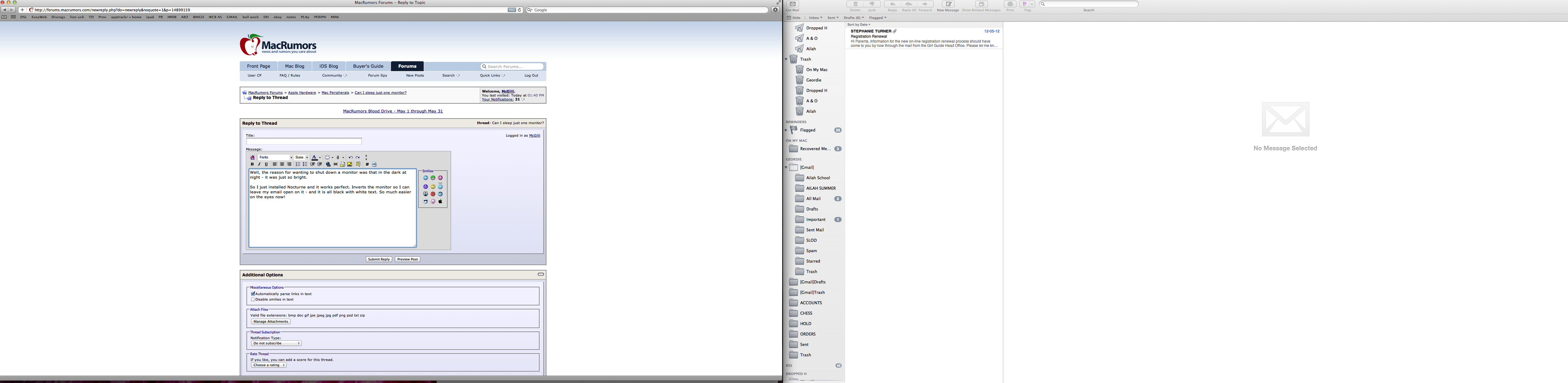This screenshot has height=383, width=1568.
Task: Click the Mac Peripherals breadcrumb link
Action: click(335, 93)
